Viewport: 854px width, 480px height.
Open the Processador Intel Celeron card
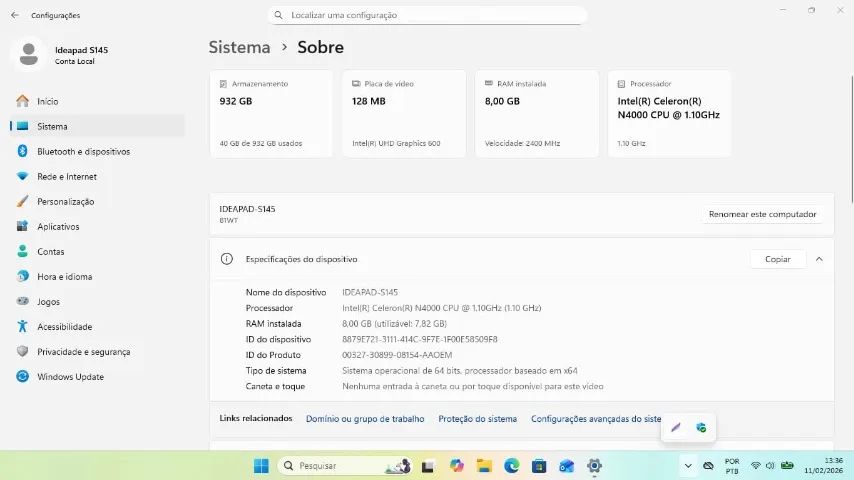click(x=669, y=114)
